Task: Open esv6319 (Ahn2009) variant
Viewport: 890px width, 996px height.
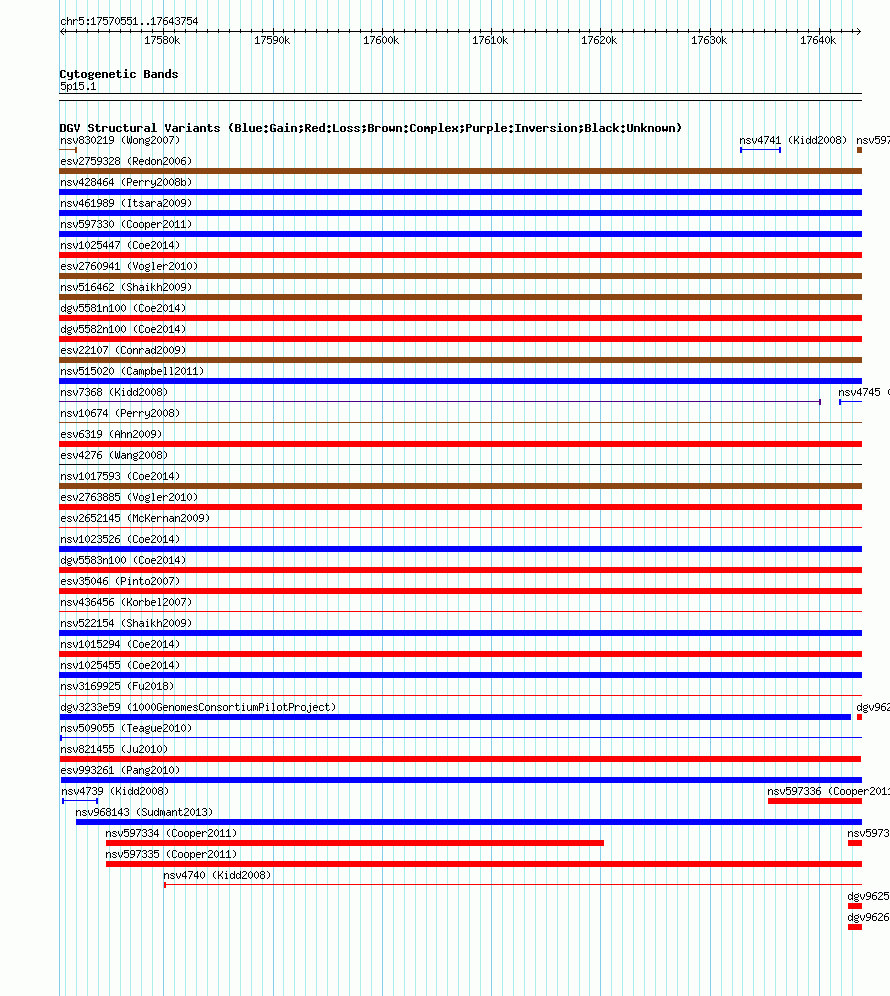Action: point(111,434)
